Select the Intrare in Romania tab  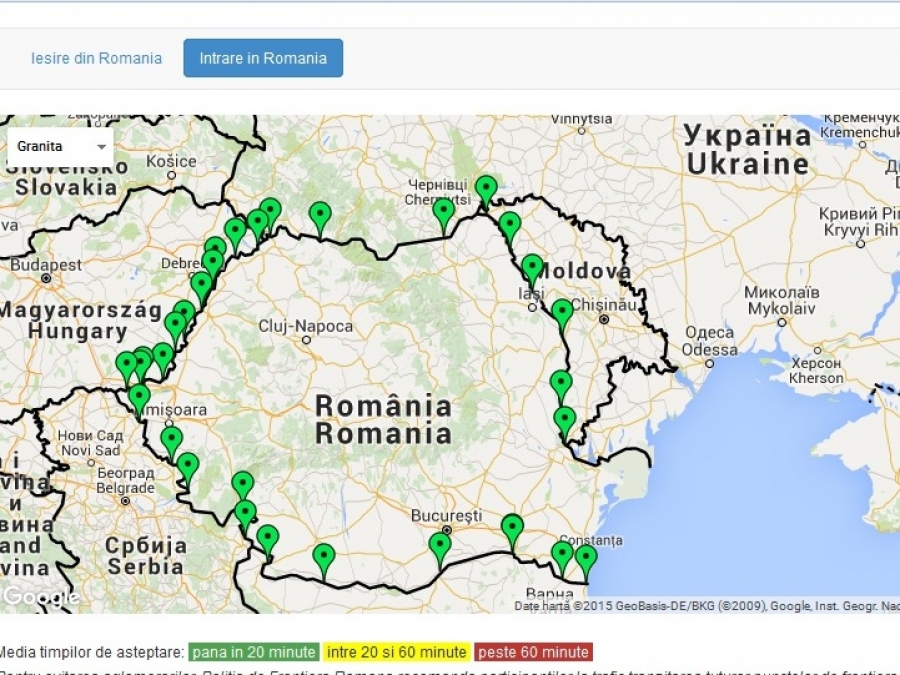coord(263,58)
